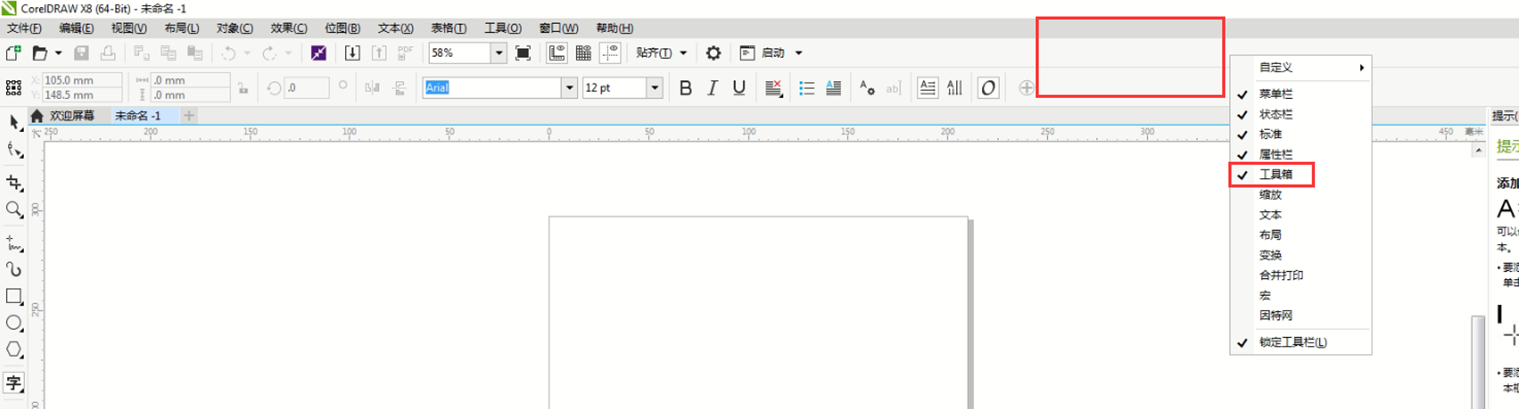The image size is (1519, 409).
Task: Open the Arial font list dropdown
Action: [570, 88]
